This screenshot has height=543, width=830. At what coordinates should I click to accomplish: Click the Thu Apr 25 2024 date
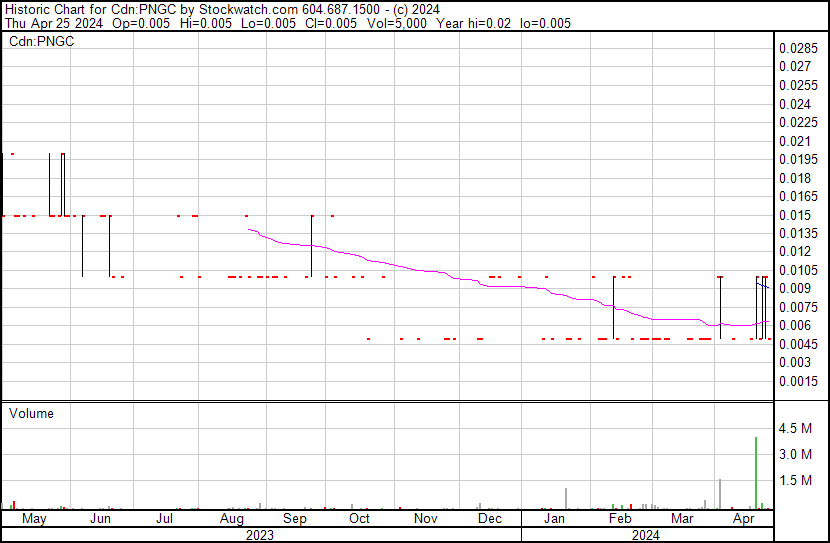[54, 23]
